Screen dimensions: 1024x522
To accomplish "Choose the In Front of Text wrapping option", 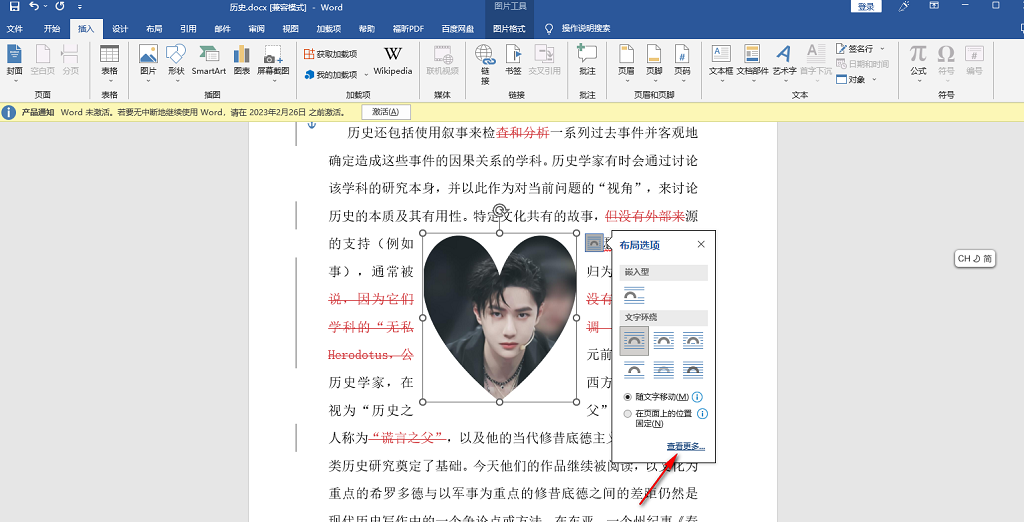I will pyautogui.click(x=693, y=370).
